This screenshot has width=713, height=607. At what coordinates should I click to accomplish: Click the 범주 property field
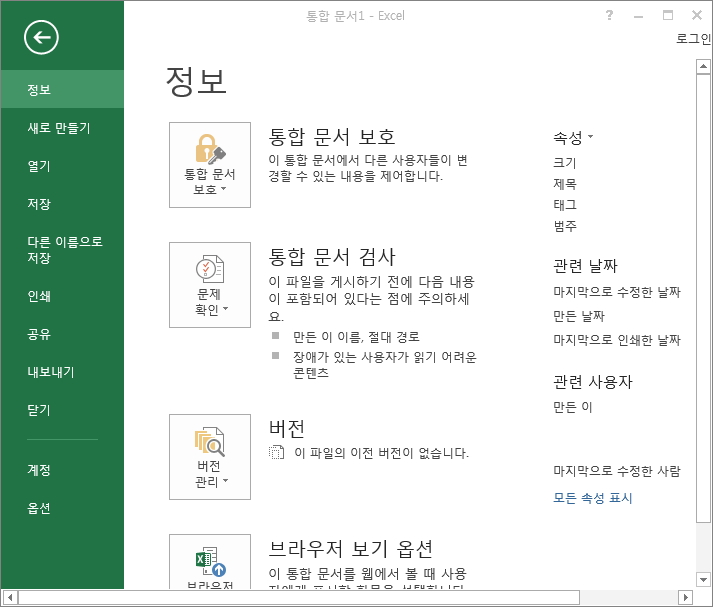pos(565,226)
